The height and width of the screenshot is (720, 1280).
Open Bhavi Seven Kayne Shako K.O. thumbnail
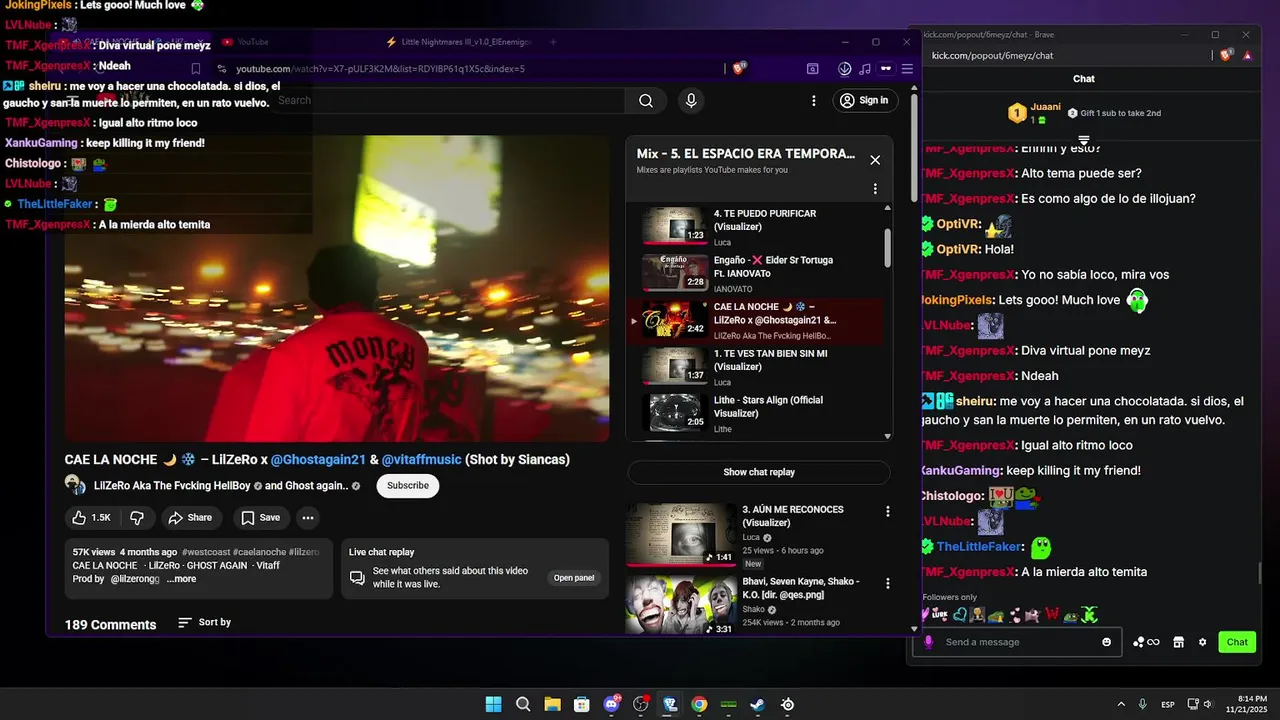(x=681, y=605)
